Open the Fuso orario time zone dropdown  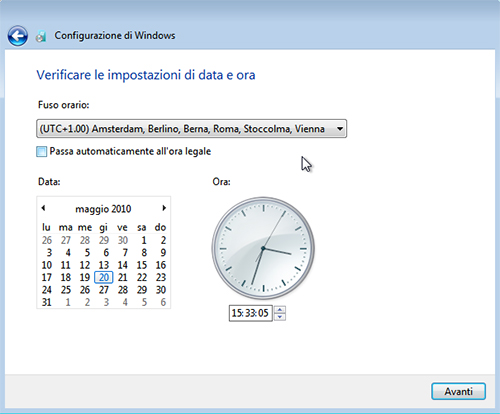pos(191,129)
